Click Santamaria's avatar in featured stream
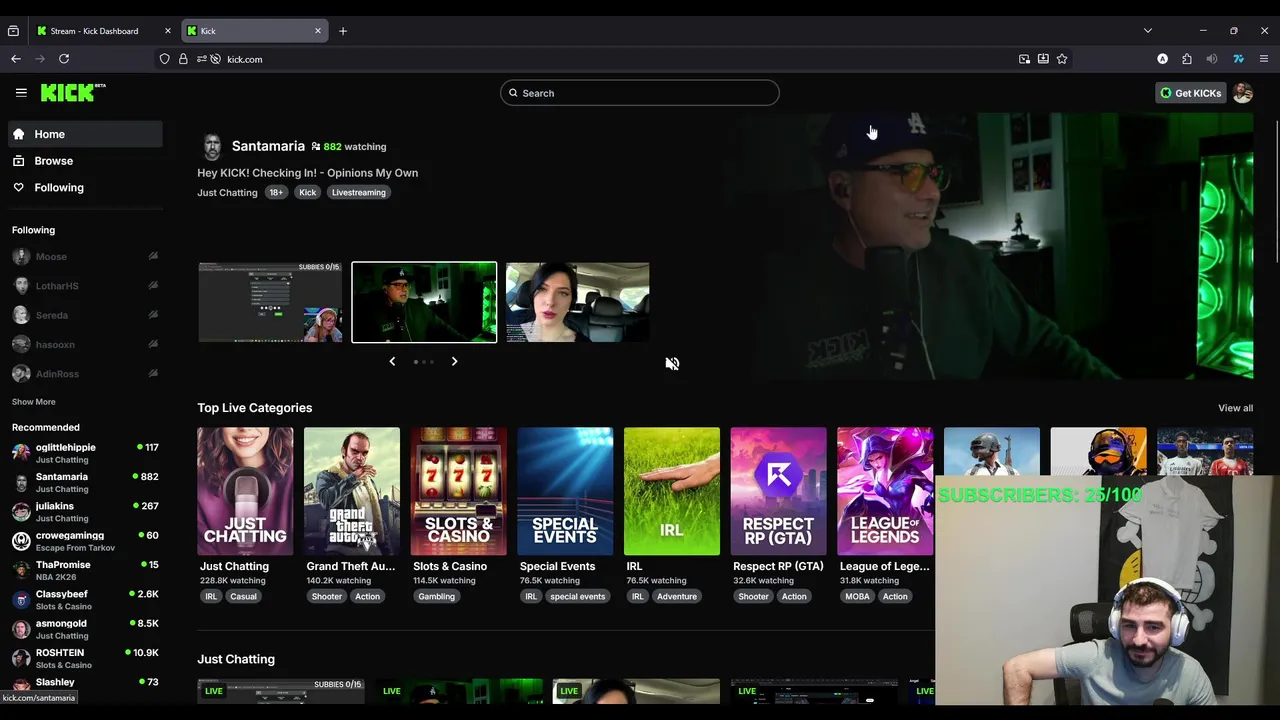This screenshot has height=720, width=1280. 212,147
